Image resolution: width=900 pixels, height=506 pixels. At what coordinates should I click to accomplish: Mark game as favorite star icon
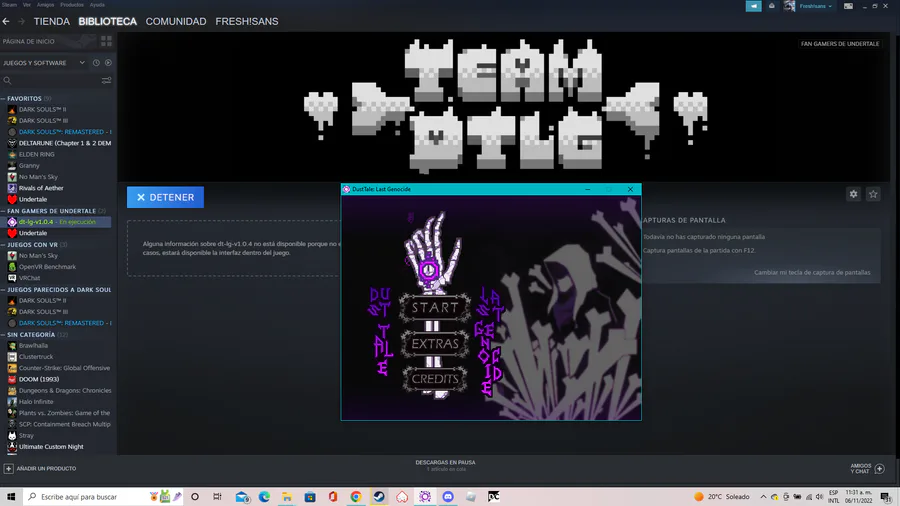pyautogui.click(x=873, y=194)
